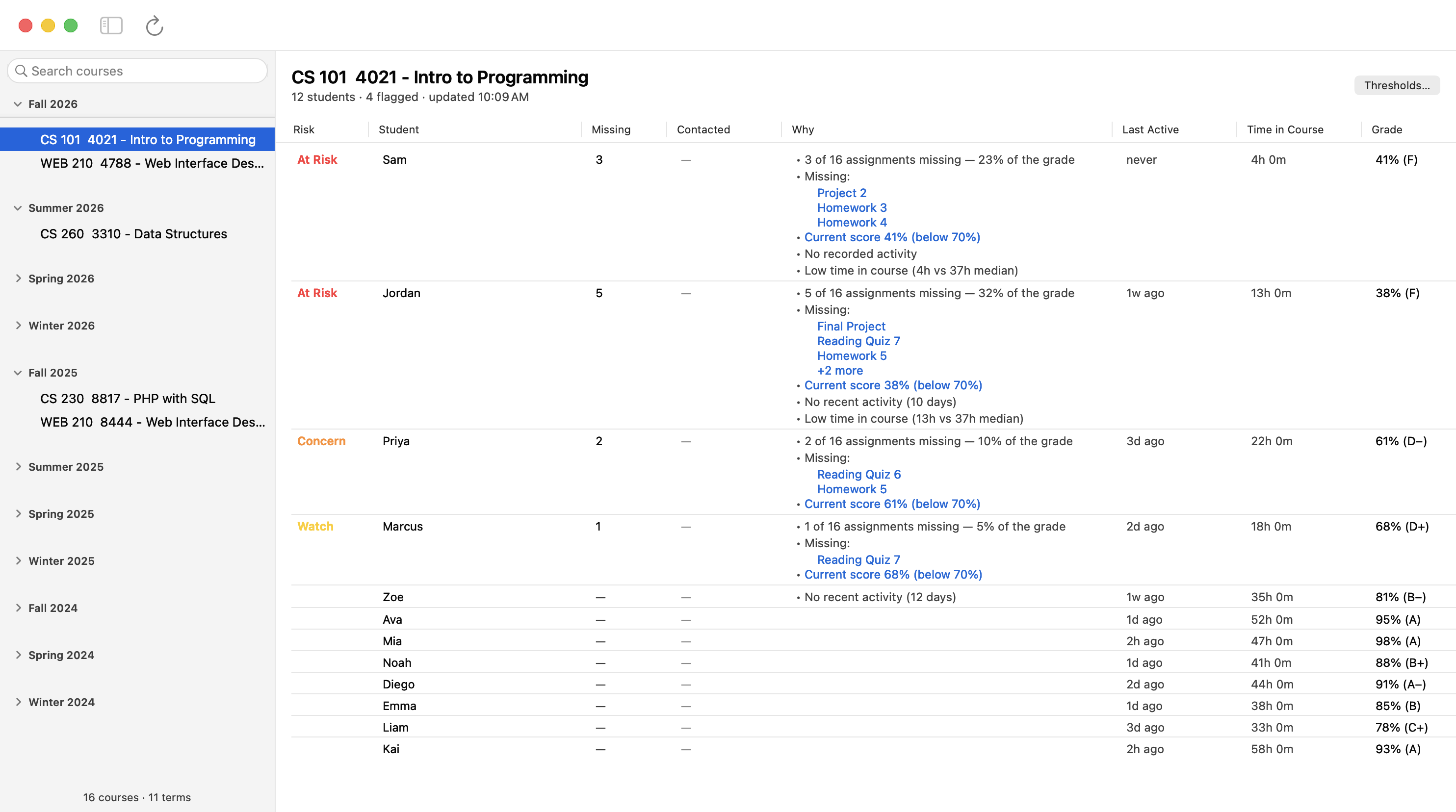
Task: Sort by the Grade column header
Action: pos(1386,129)
